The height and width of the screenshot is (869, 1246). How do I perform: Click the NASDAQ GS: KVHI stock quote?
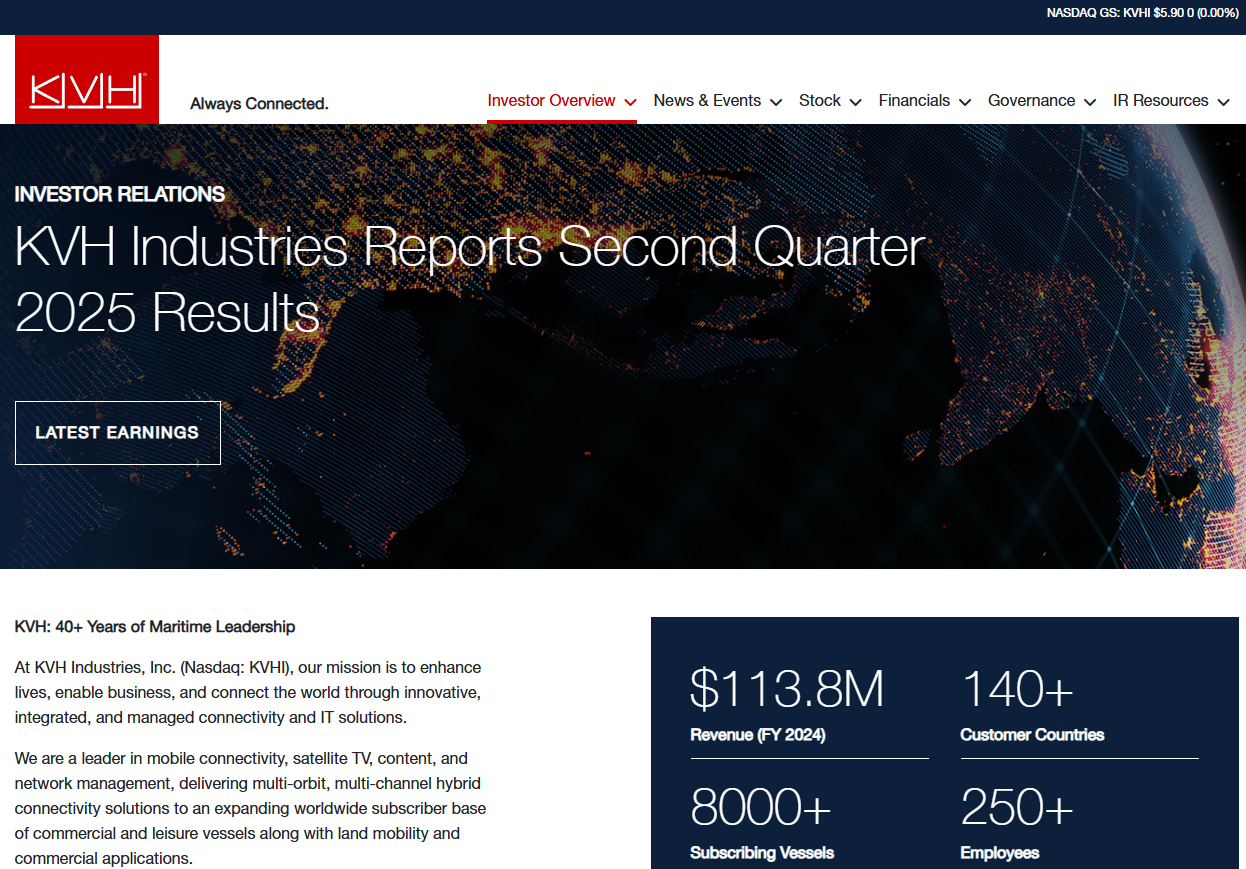1141,13
